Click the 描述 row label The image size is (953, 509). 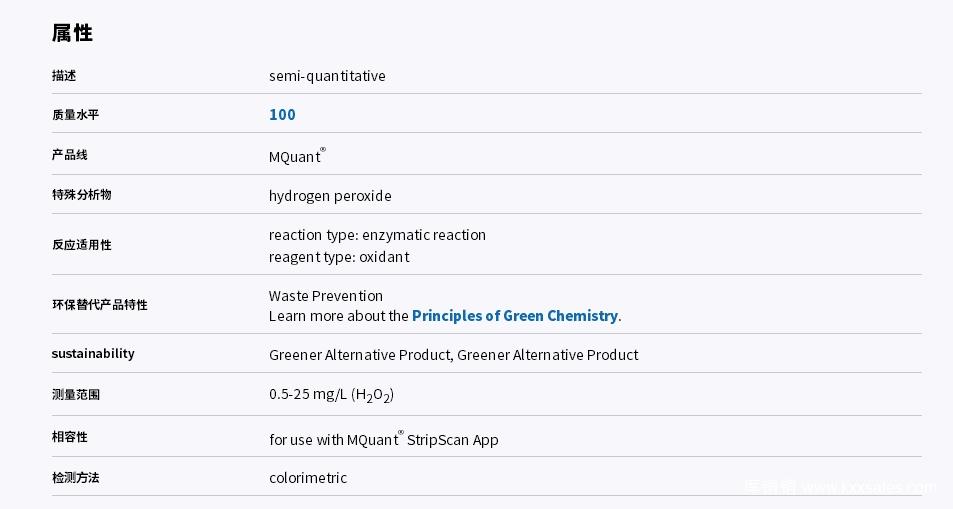(64, 75)
